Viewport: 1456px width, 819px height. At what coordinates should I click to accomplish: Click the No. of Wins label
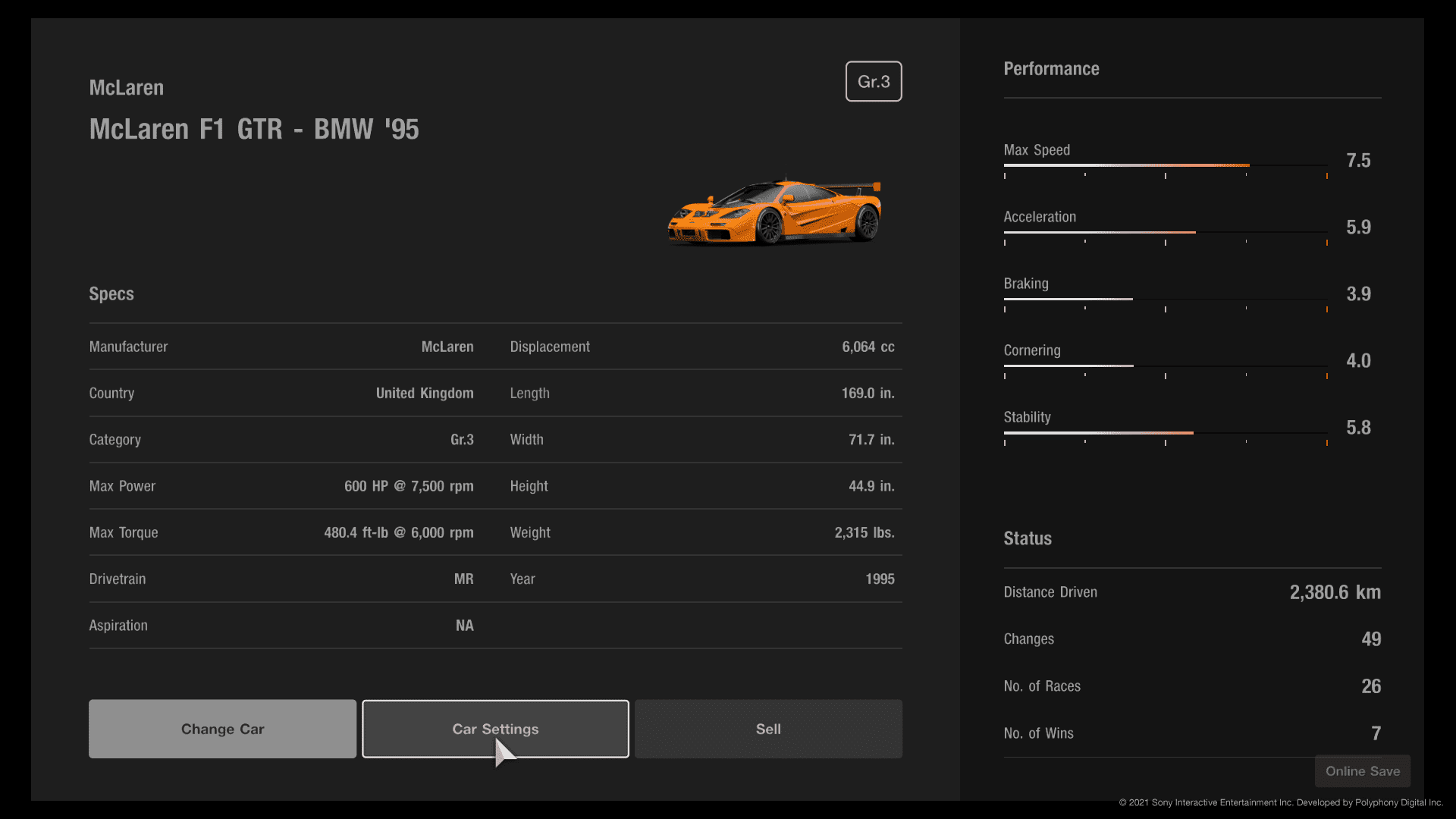[1038, 733]
